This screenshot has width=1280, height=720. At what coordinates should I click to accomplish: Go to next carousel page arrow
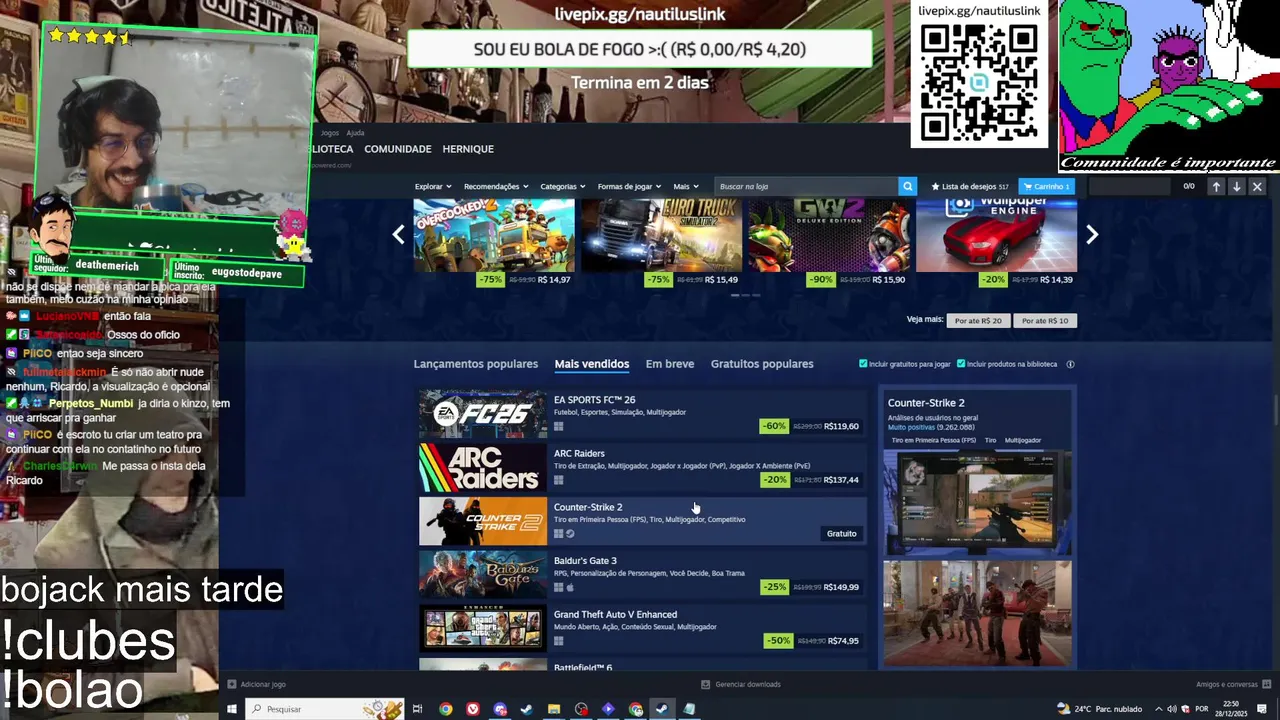click(x=1092, y=235)
